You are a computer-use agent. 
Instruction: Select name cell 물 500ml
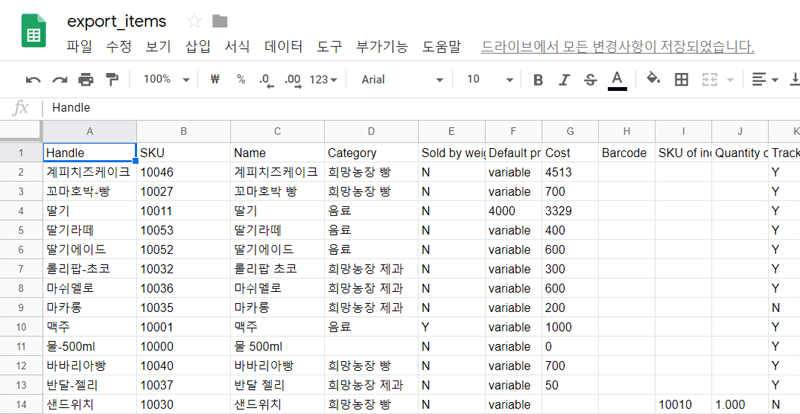pos(277,347)
